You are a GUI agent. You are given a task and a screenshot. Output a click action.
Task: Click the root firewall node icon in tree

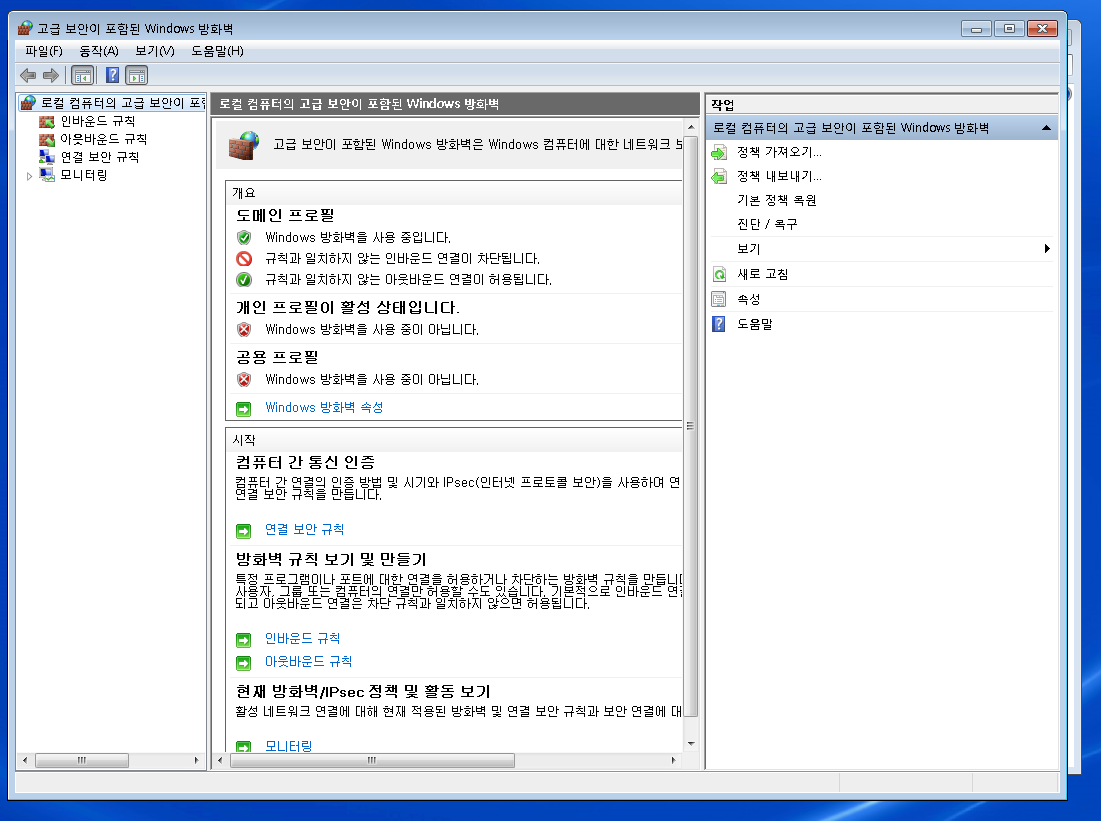28,103
